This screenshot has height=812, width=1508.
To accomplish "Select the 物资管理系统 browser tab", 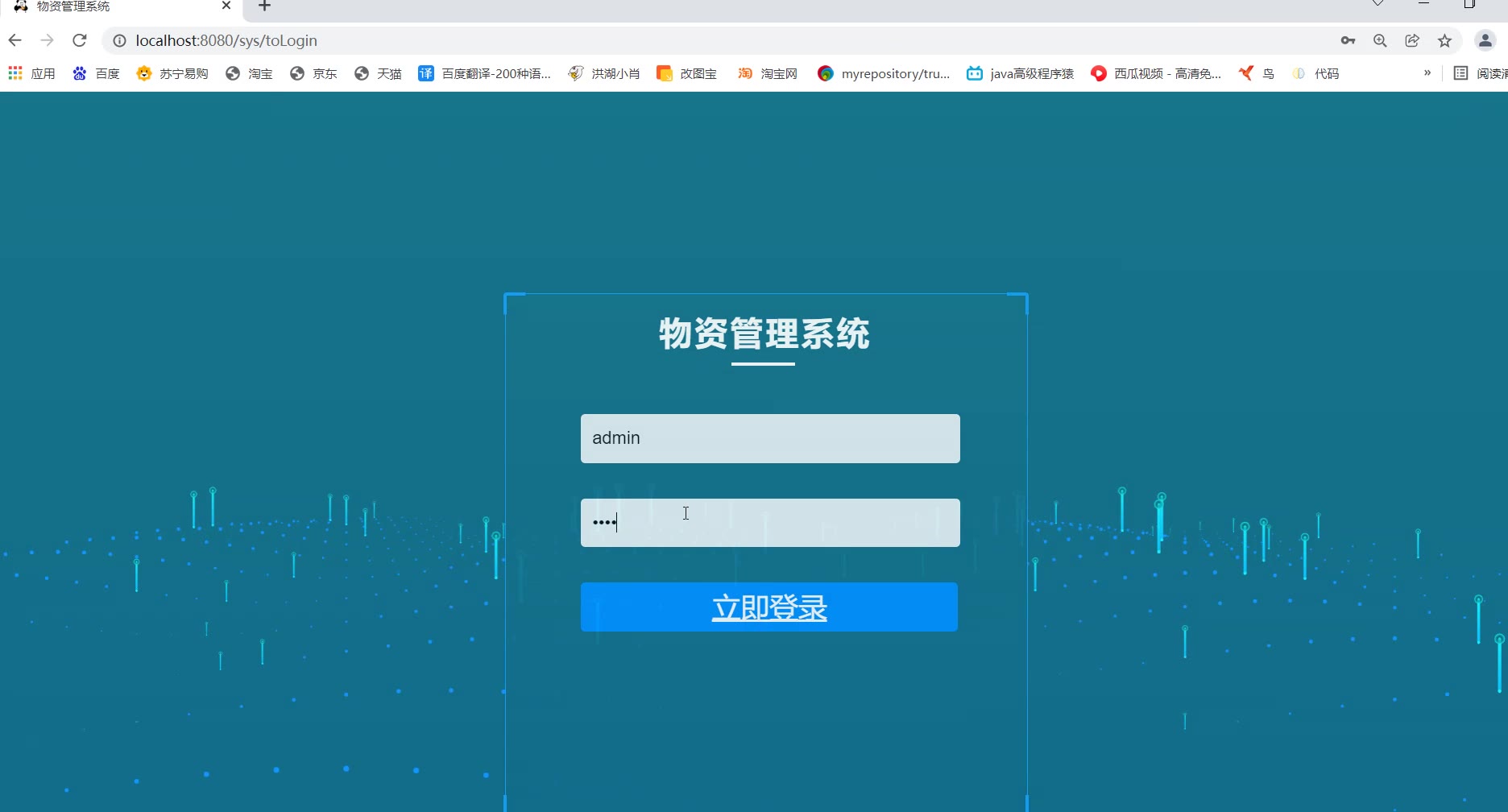I will click(121, 6).
